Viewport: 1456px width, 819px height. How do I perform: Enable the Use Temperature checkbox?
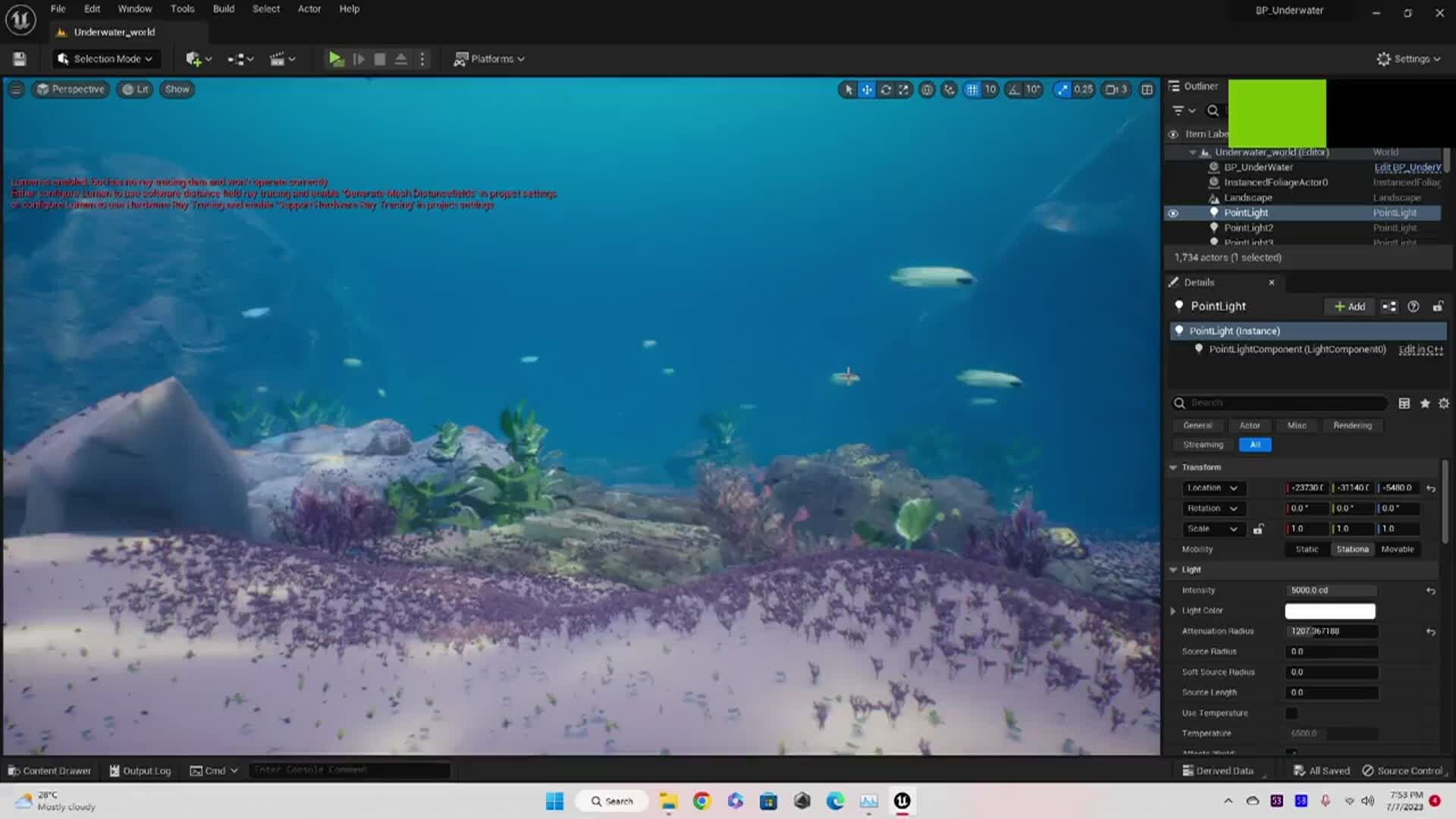click(x=1291, y=713)
